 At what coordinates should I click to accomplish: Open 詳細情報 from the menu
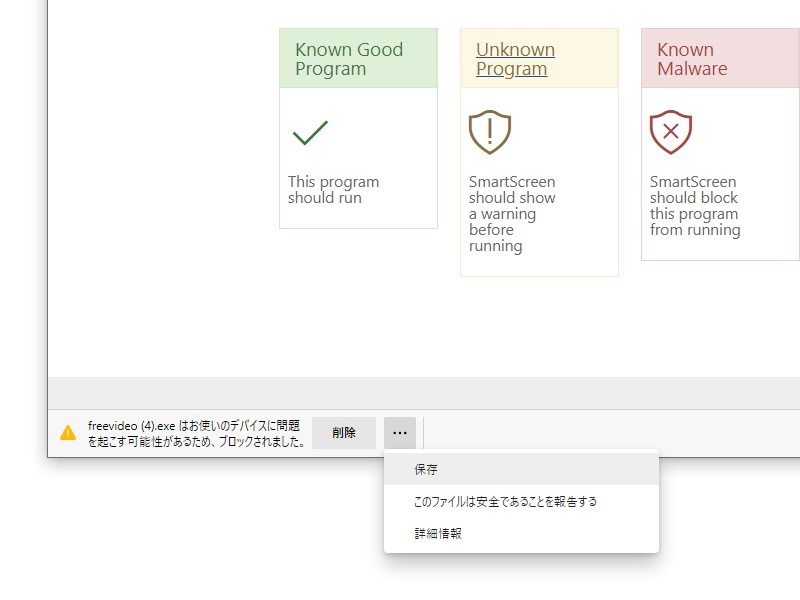(x=438, y=533)
